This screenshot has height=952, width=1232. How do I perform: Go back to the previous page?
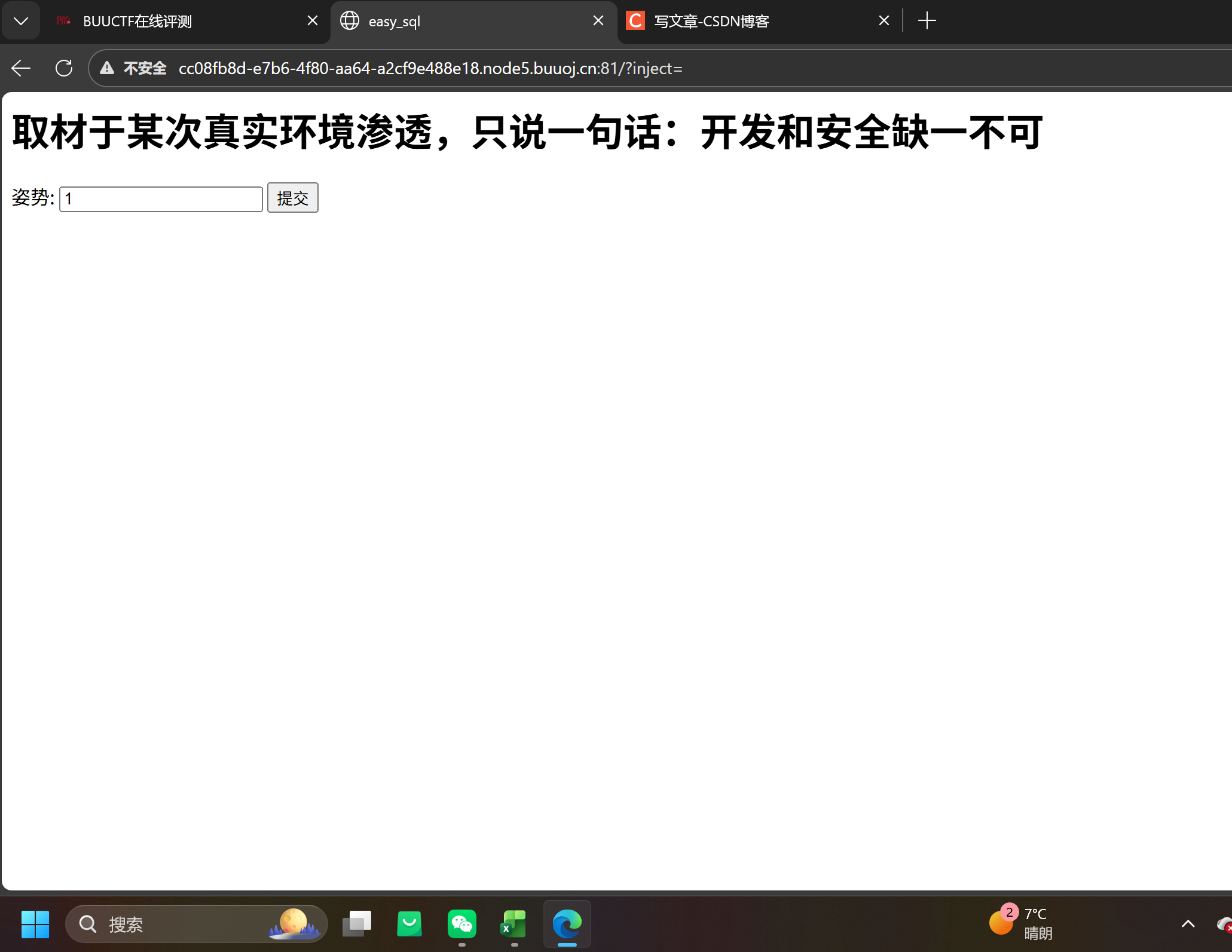click(21, 68)
